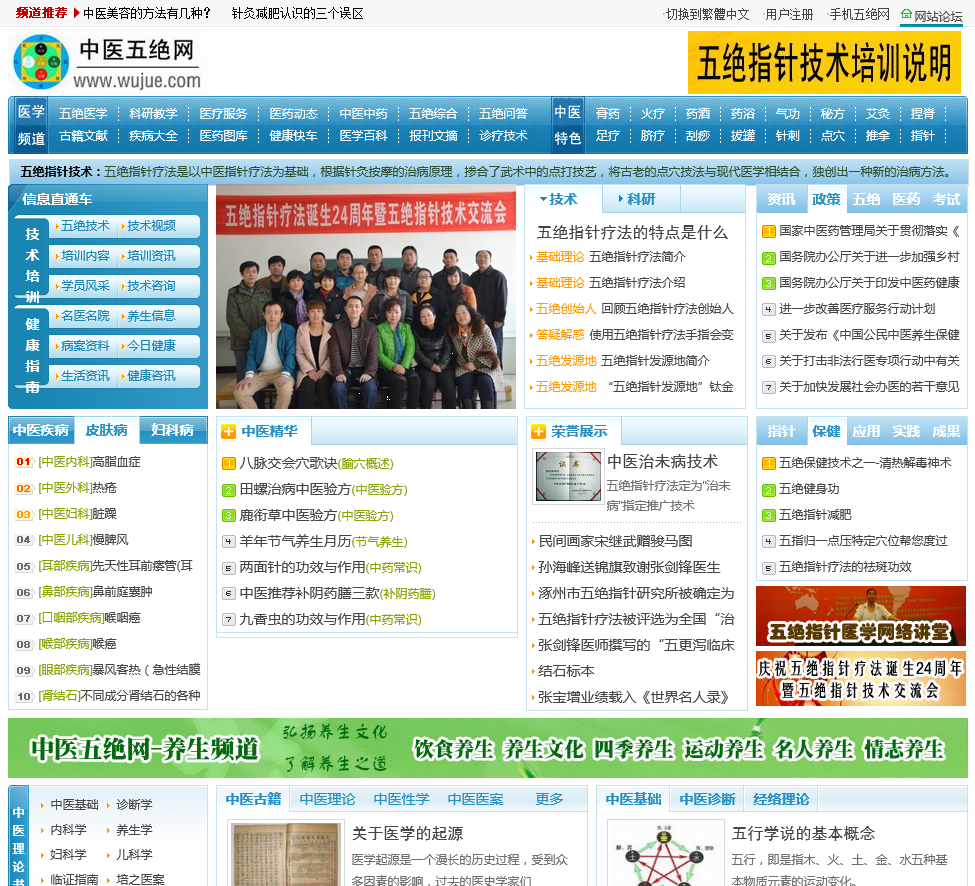The width and height of the screenshot is (975, 886).
Task: Open the group photo of 五绝指针技术交流会
Action: [366, 297]
